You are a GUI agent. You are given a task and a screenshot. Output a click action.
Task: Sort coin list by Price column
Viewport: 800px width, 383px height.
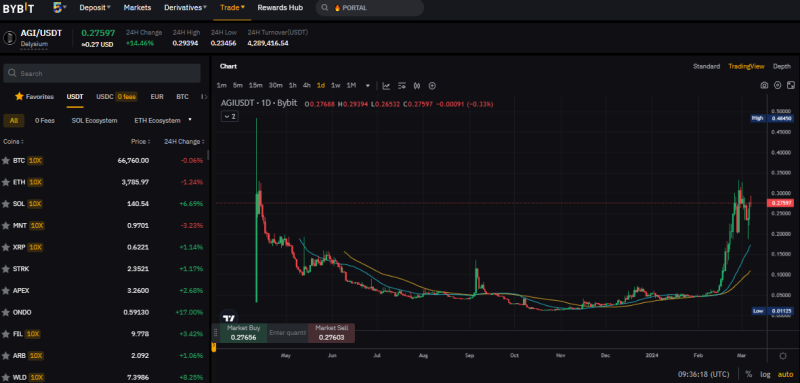pyautogui.click(x=140, y=142)
